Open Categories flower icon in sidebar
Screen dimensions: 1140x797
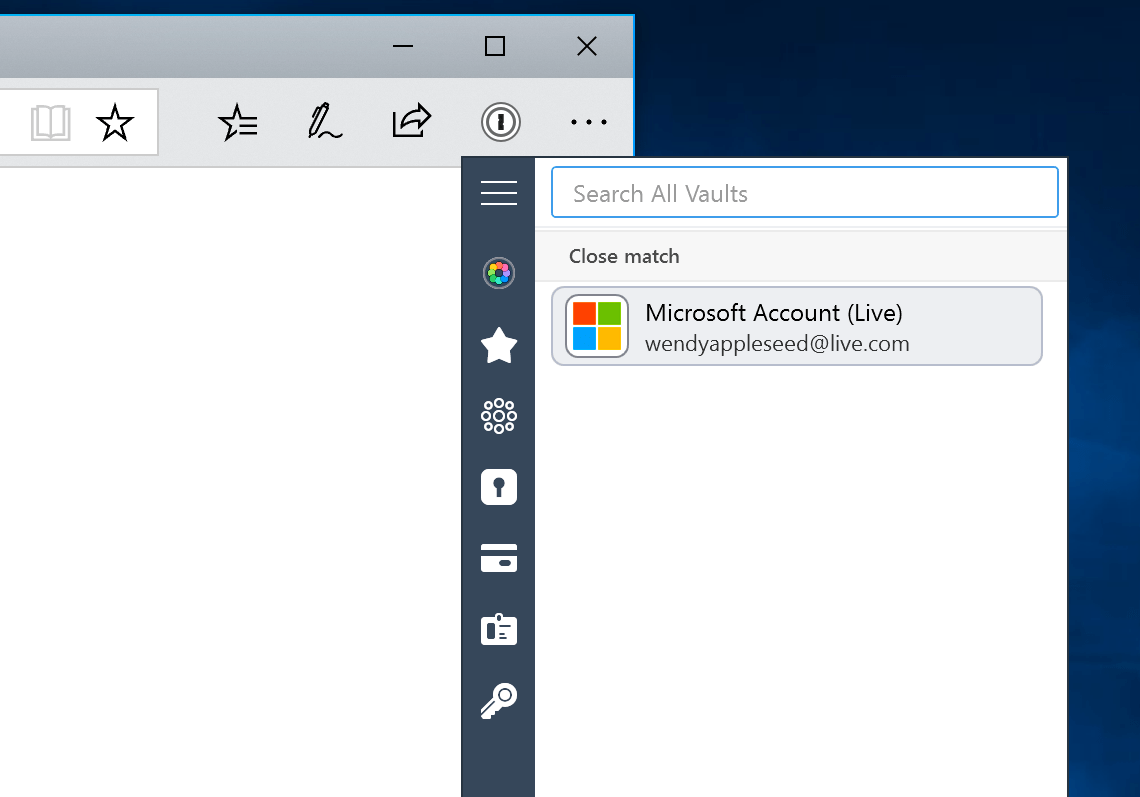pos(499,416)
